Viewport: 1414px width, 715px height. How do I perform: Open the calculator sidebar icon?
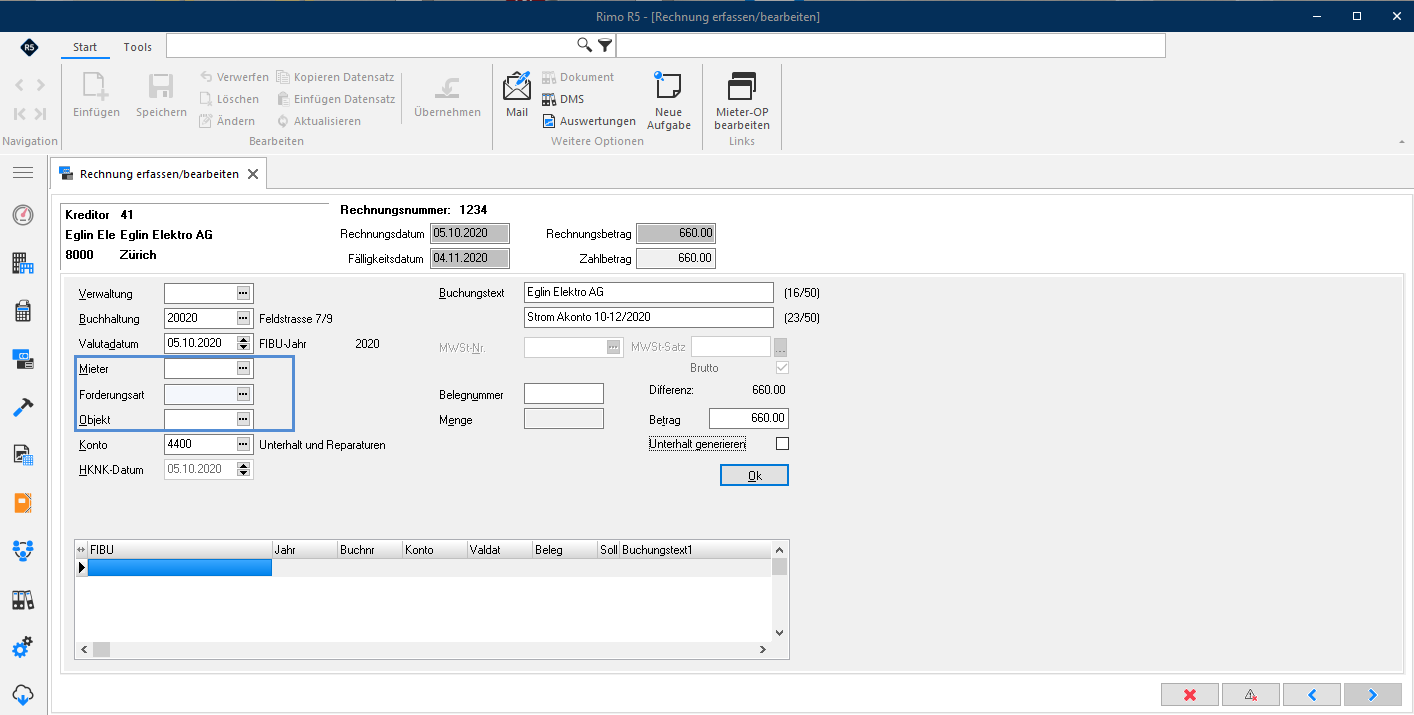coord(23,311)
